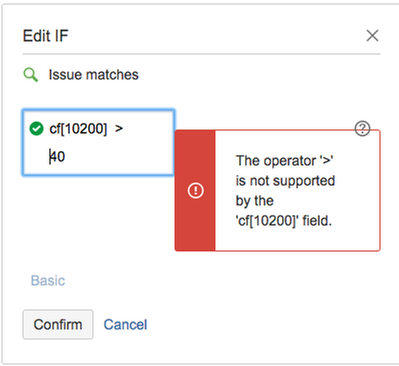Click the white exclamation error icon
The image size is (399, 366).
click(x=196, y=190)
